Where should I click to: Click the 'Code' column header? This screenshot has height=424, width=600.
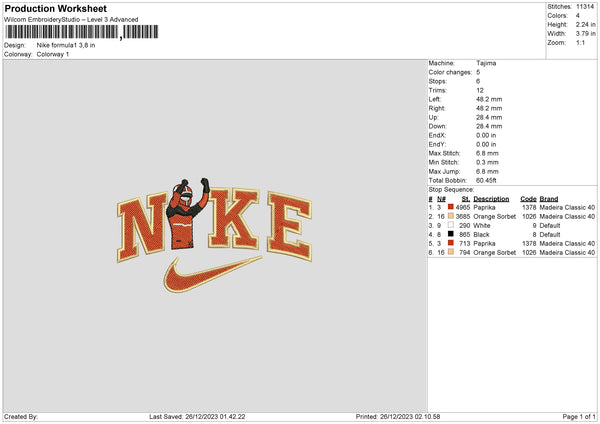(528, 199)
